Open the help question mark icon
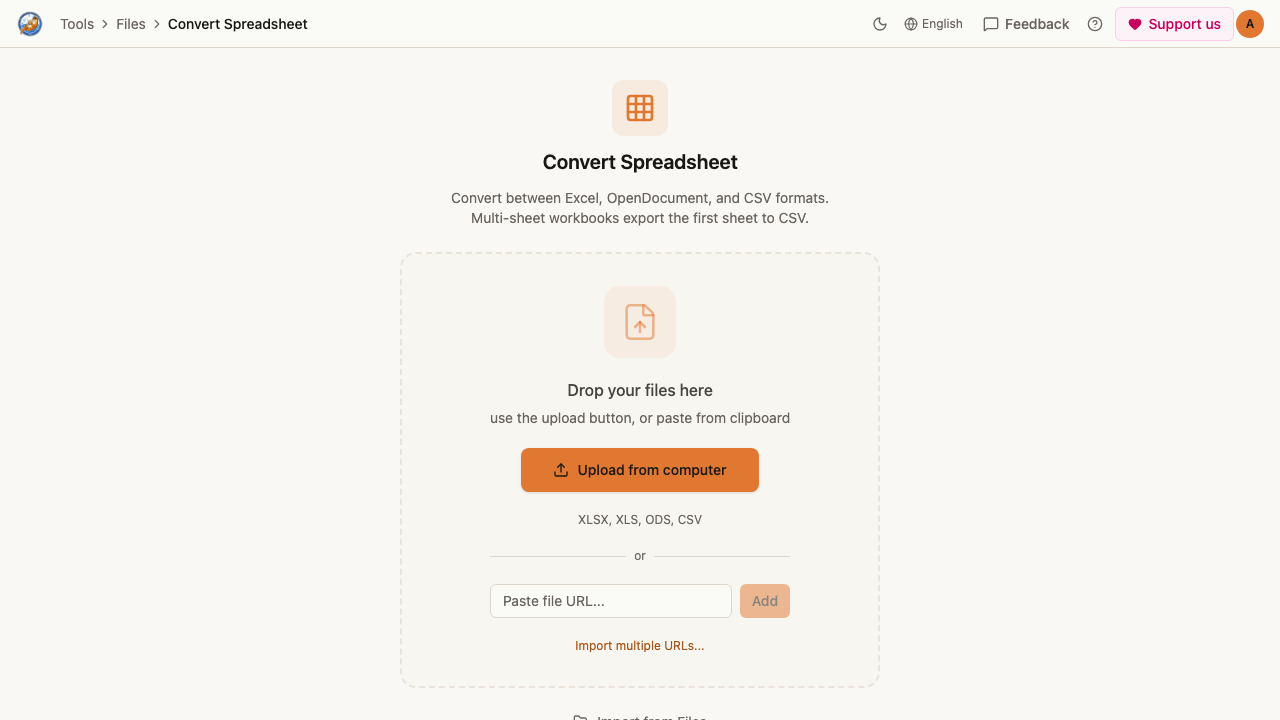Image resolution: width=1280 pixels, height=720 pixels. [x=1095, y=24]
